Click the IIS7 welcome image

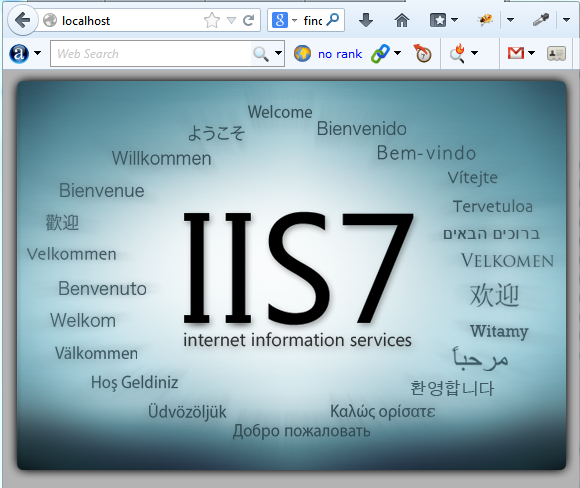(291, 275)
